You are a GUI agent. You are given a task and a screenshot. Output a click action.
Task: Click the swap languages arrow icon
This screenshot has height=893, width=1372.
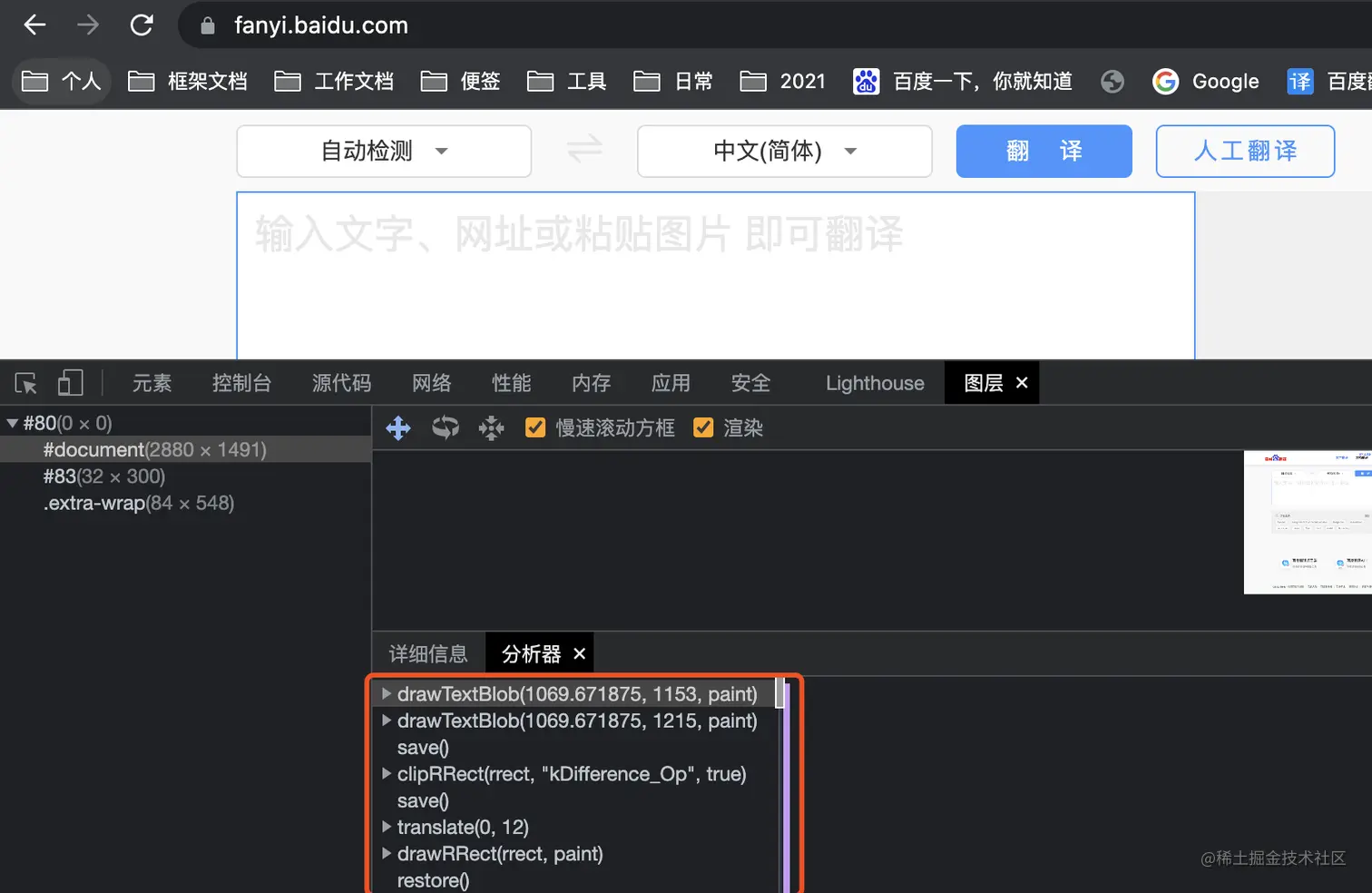click(583, 150)
